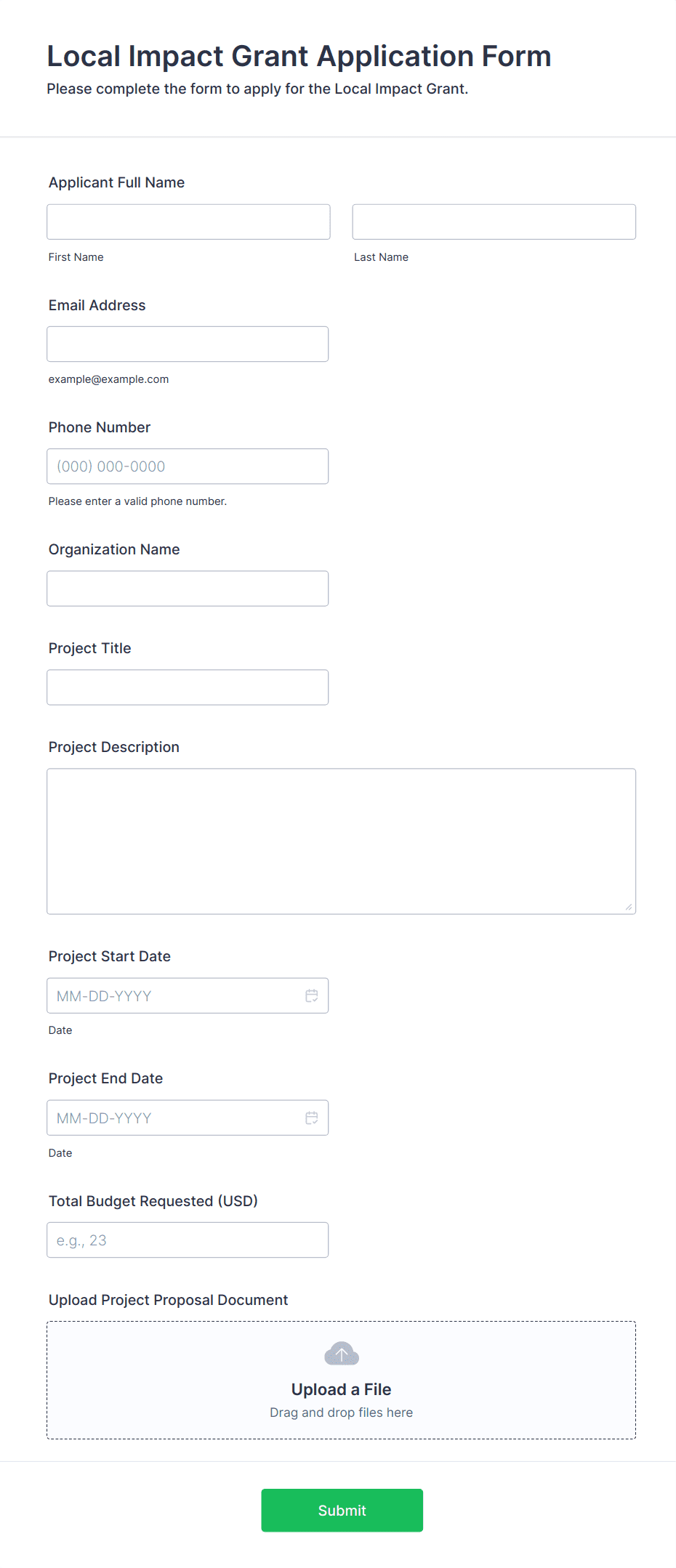Click the Project End Date MM-DD-YYYY field
This screenshot has width=676, height=1568.
(174, 1118)
